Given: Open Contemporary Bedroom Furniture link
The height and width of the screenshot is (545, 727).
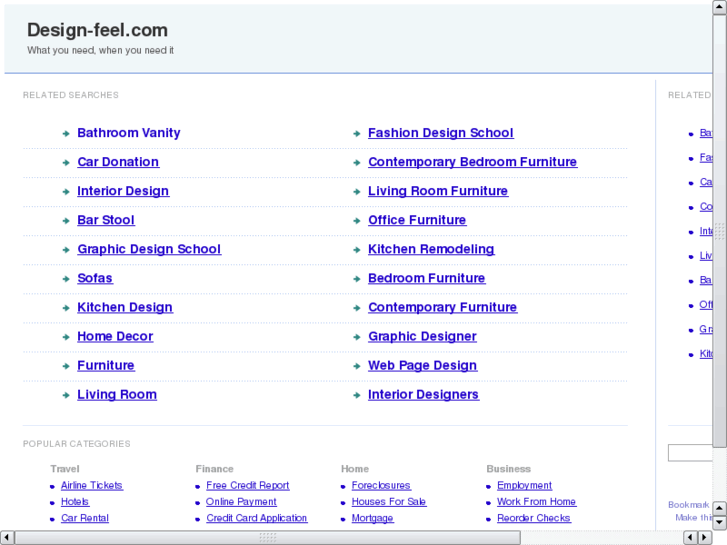Looking at the screenshot, I should coord(472,162).
